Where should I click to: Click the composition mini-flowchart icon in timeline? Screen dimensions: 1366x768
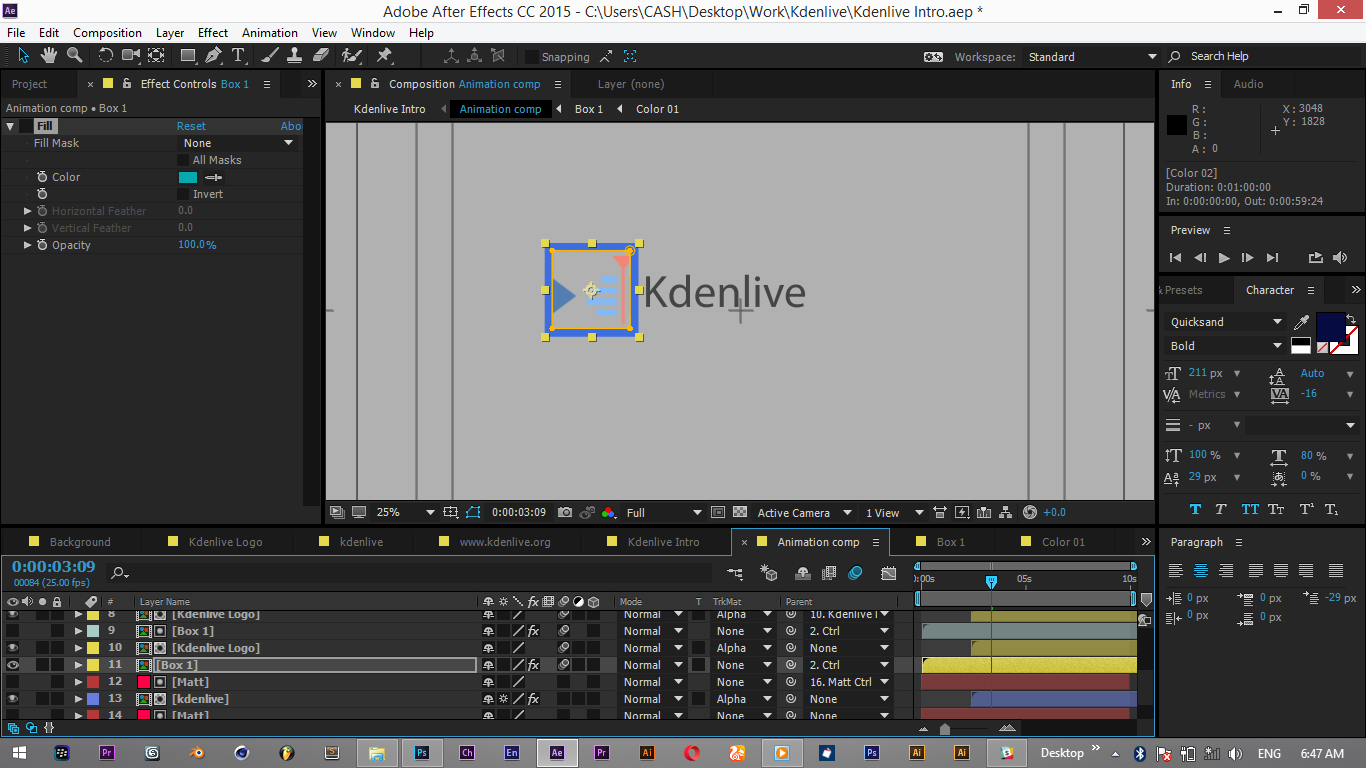735,573
